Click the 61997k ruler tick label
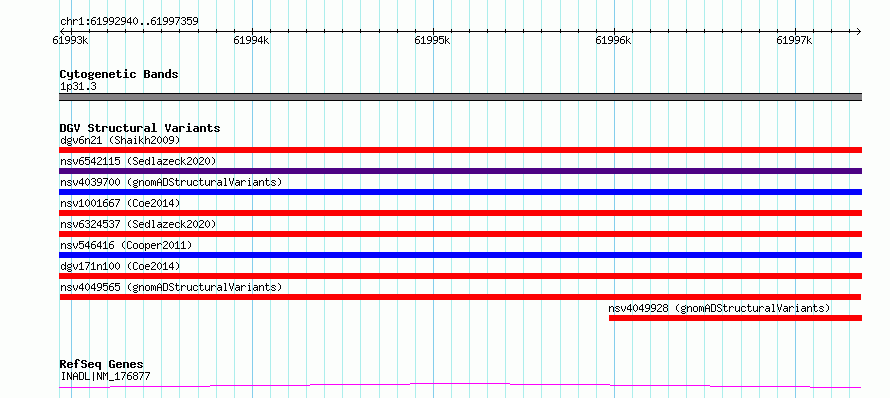Viewport: 890px width, 398px height. [795, 40]
